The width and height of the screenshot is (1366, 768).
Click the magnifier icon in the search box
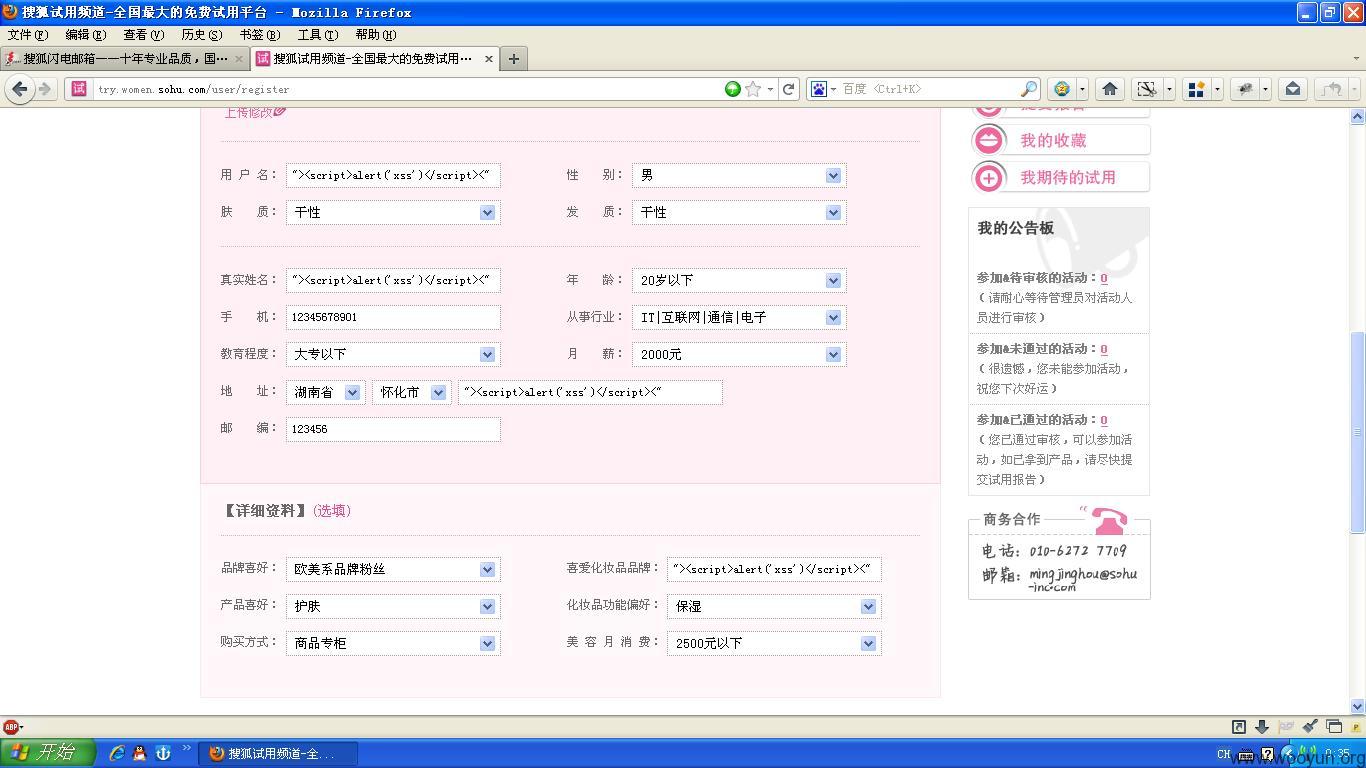[x=1028, y=89]
